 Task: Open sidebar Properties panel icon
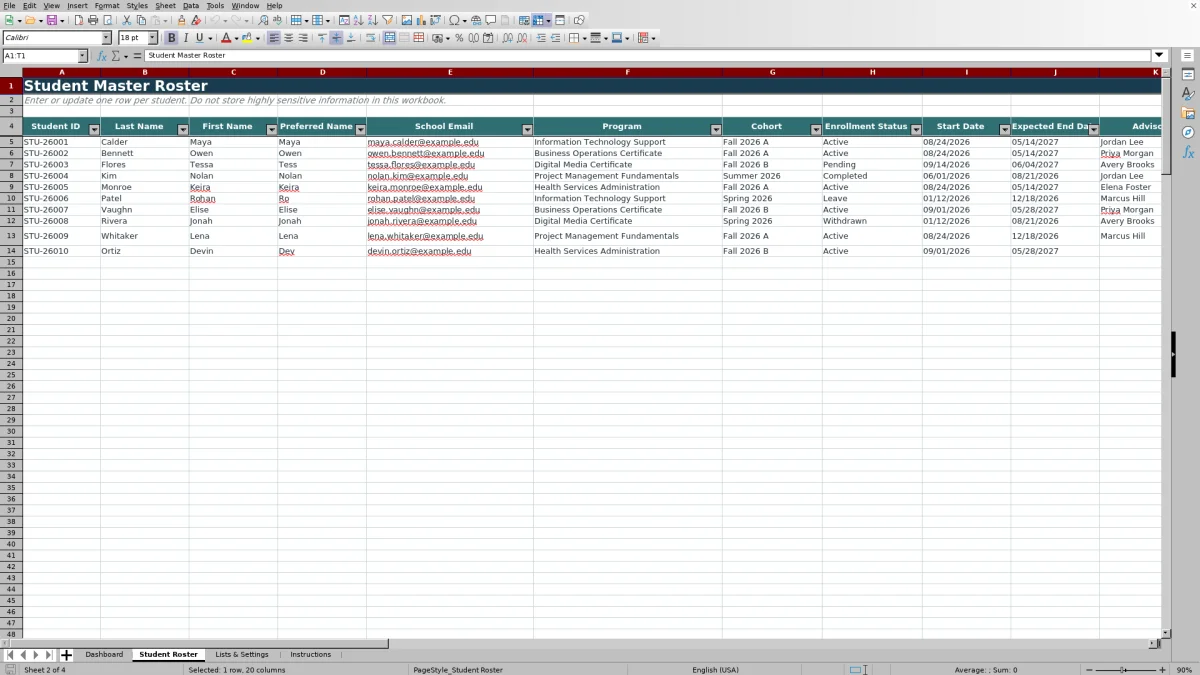coord(1188,75)
